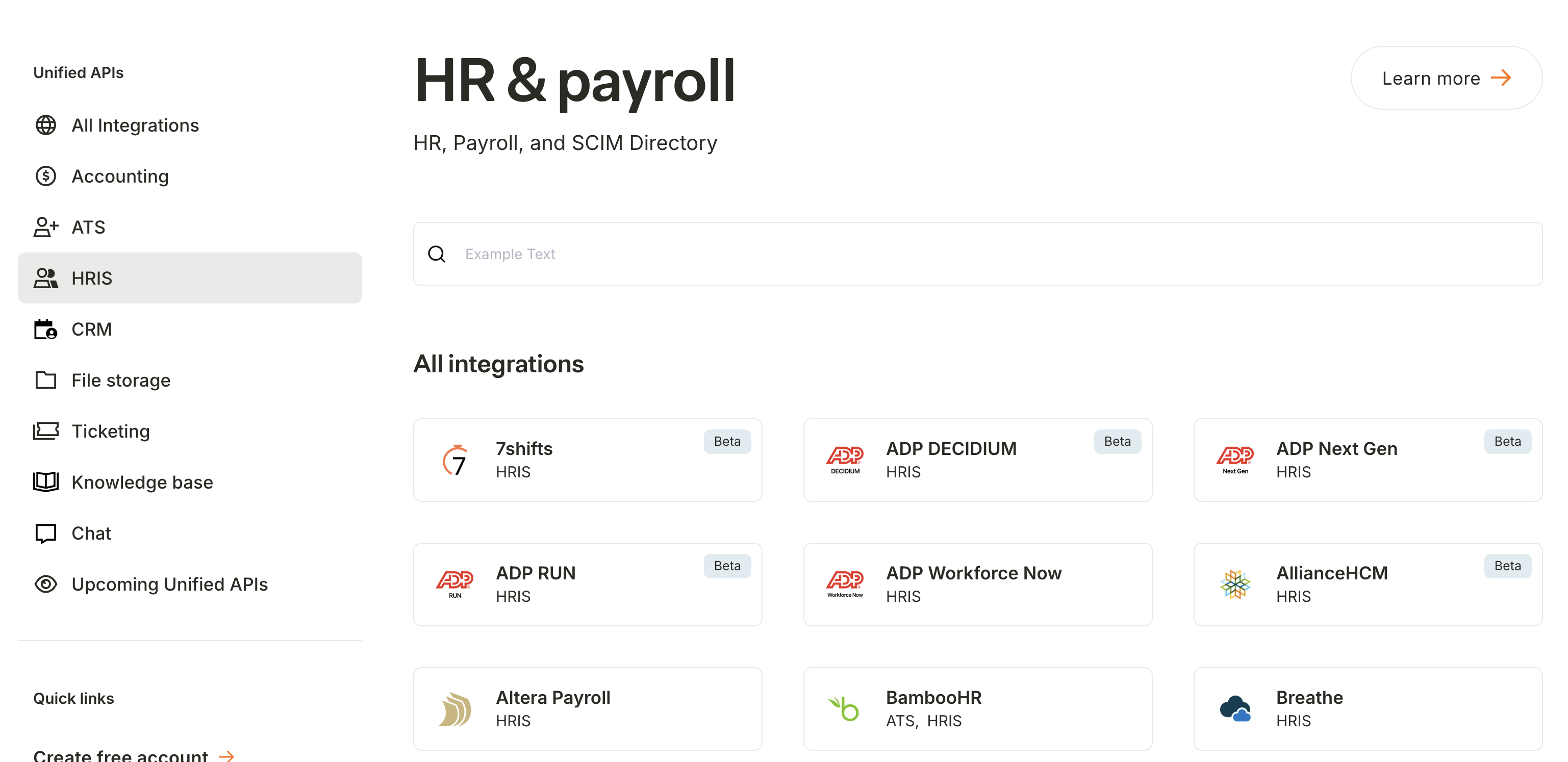Go to the ATS category

coord(190,227)
